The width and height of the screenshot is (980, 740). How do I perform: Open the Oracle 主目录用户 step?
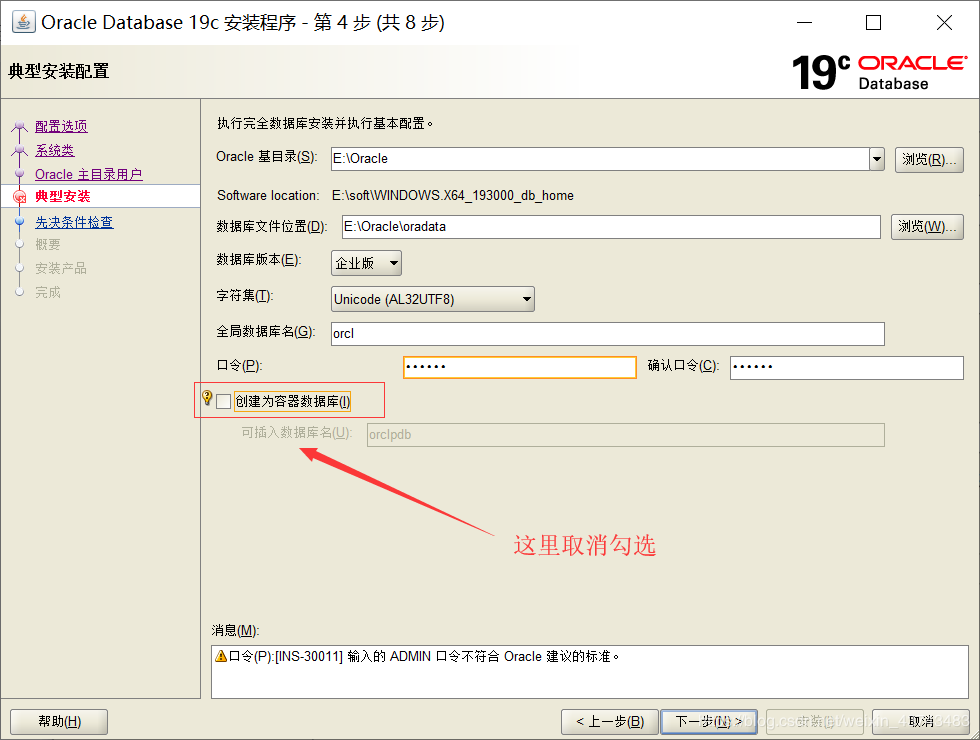tap(89, 174)
